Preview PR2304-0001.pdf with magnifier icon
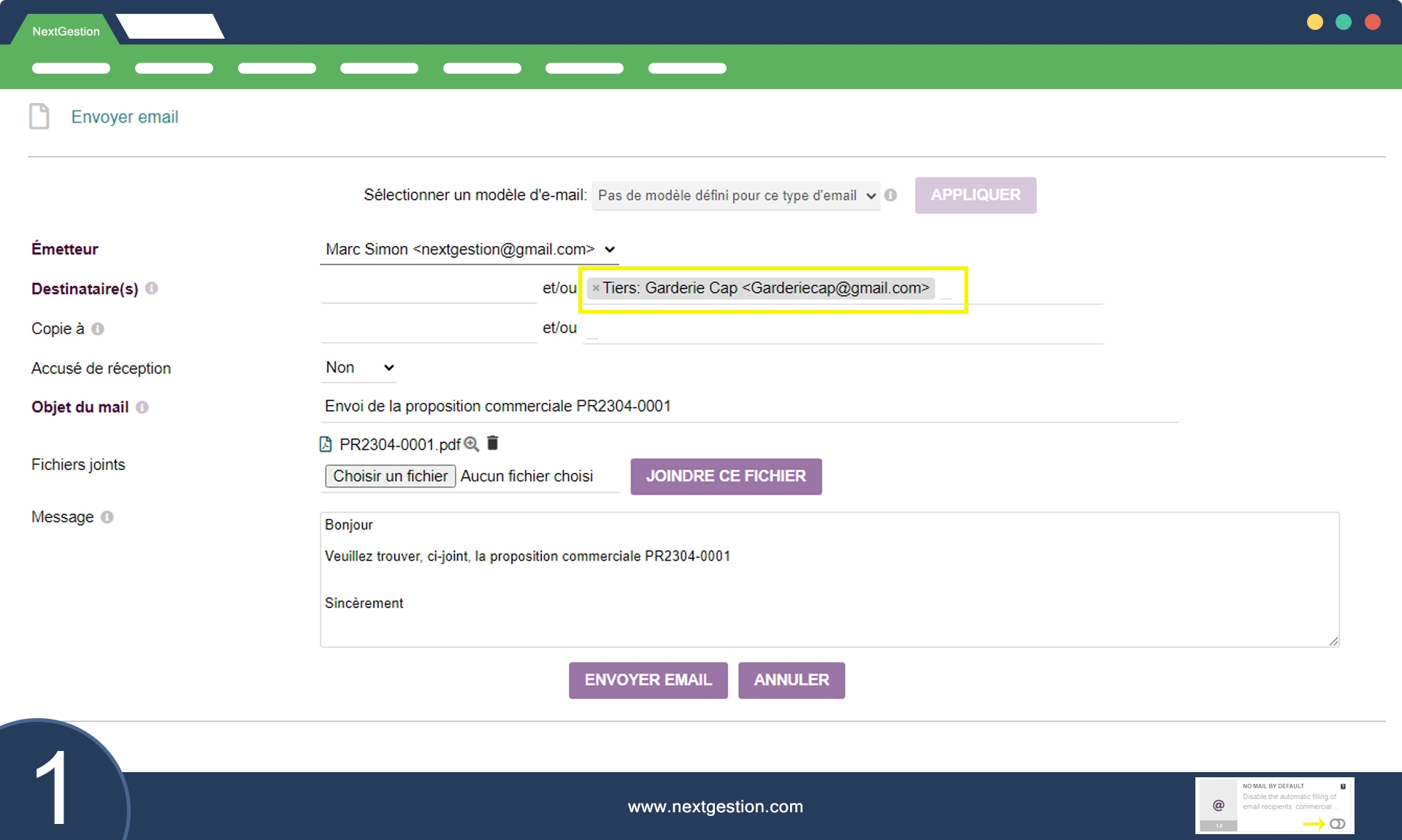The height and width of the screenshot is (840, 1402). click(472, 444)
